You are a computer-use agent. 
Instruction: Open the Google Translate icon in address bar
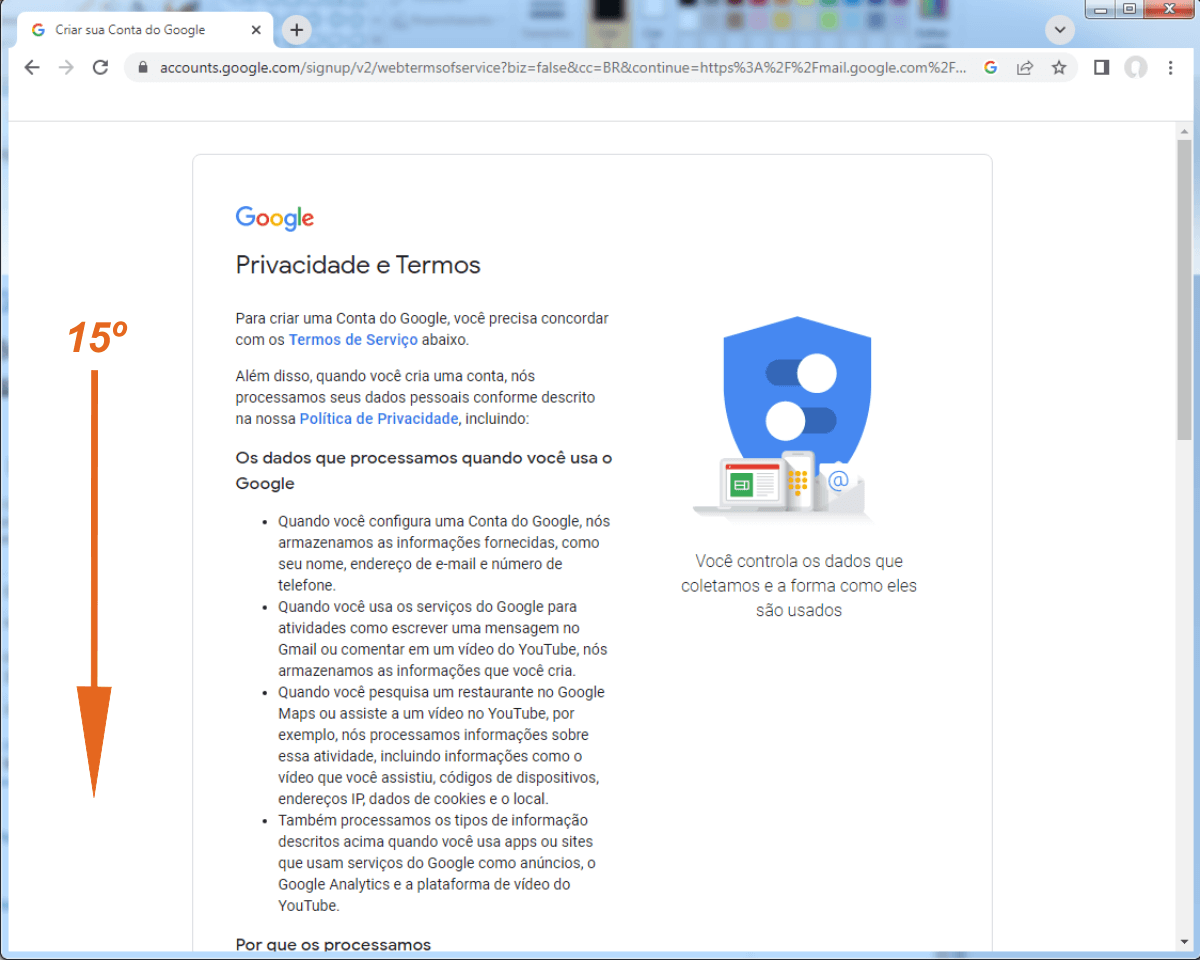(990, 67)
